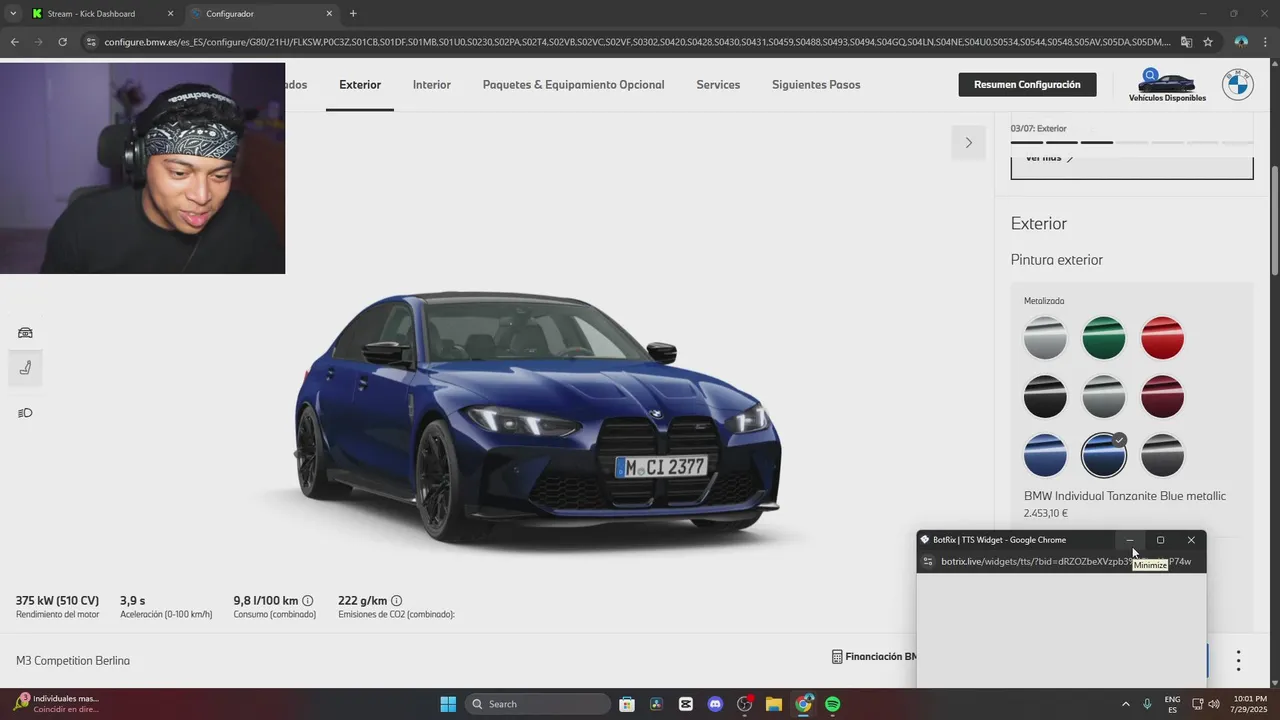Screen dimensions: 1280x720
Task: Go to the Services tab
Action: (718, 85)
